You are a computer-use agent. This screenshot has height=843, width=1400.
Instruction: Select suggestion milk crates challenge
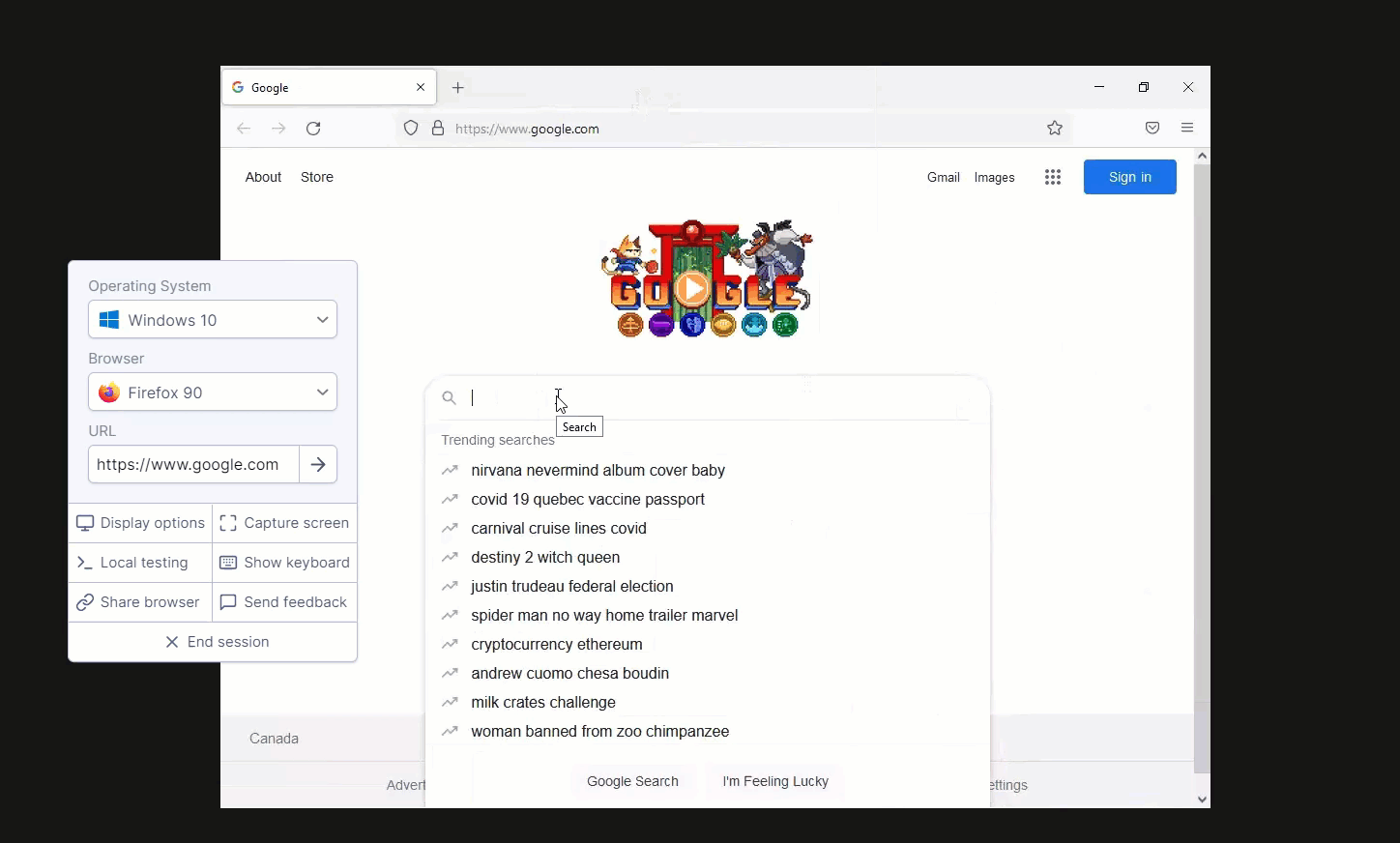point(543,703)
